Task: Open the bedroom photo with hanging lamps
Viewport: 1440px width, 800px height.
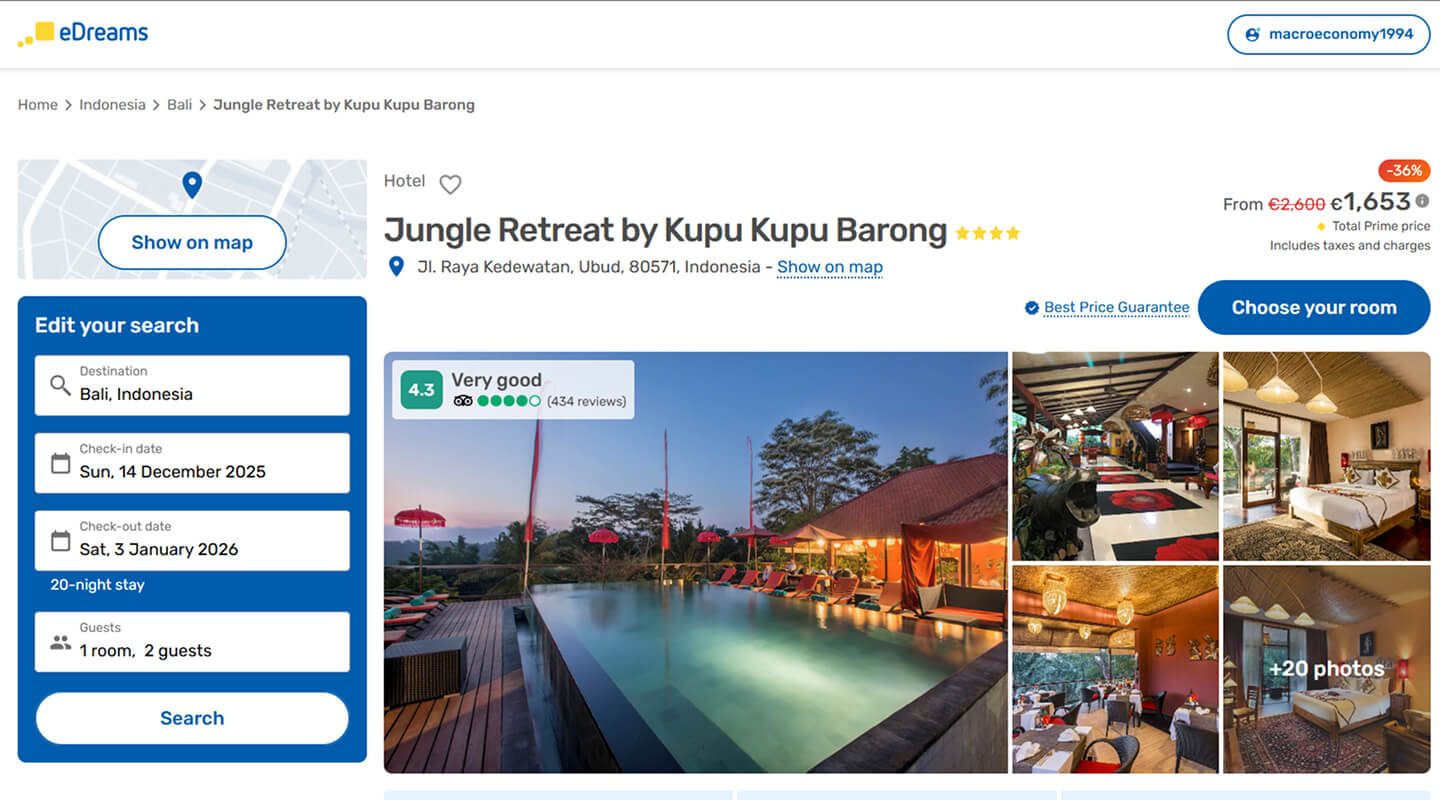Action: [x=1327, y=456]
